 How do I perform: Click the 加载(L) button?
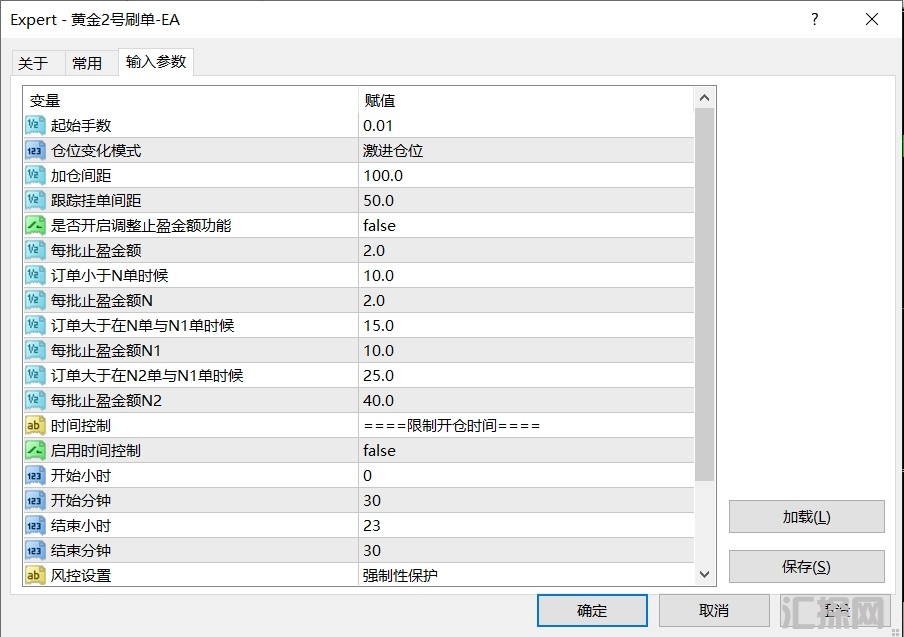[x=806, y=517]
